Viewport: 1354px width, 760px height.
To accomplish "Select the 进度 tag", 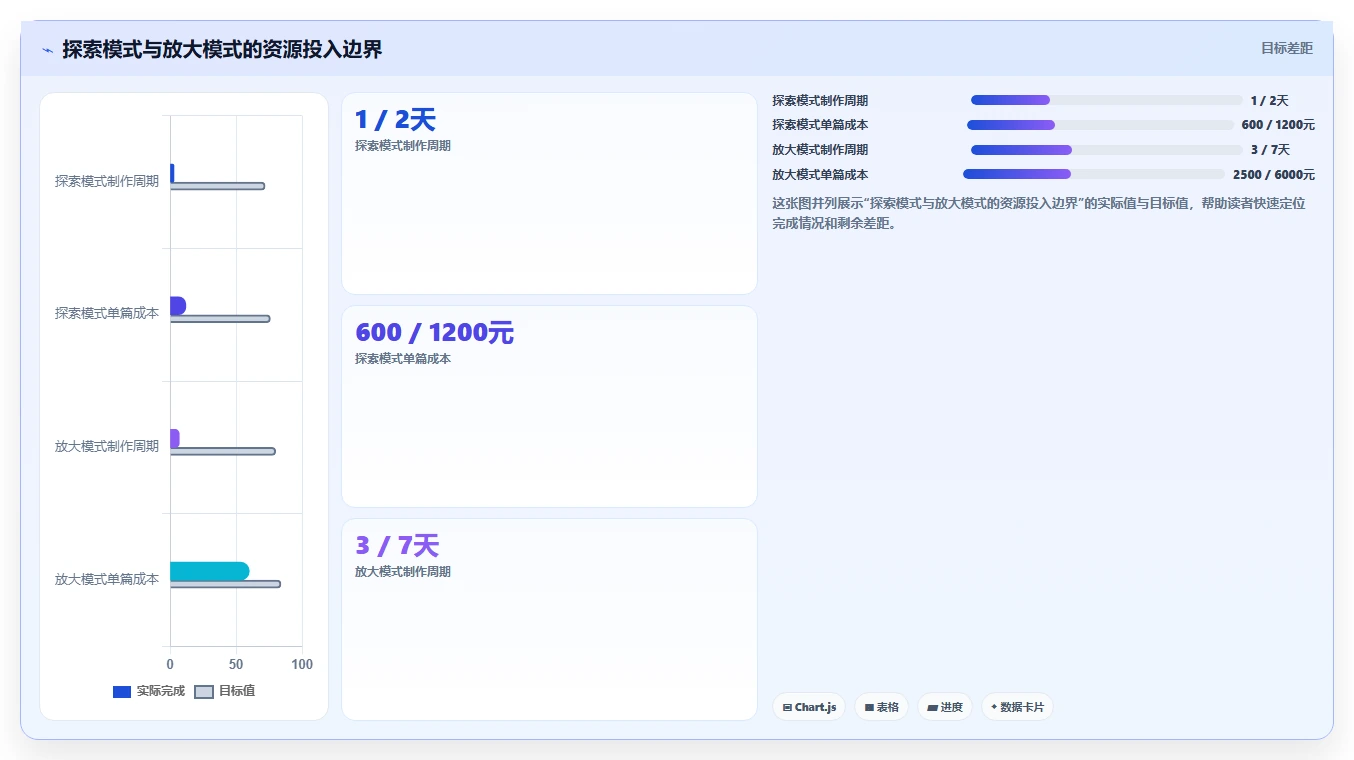I will (945, 707).
